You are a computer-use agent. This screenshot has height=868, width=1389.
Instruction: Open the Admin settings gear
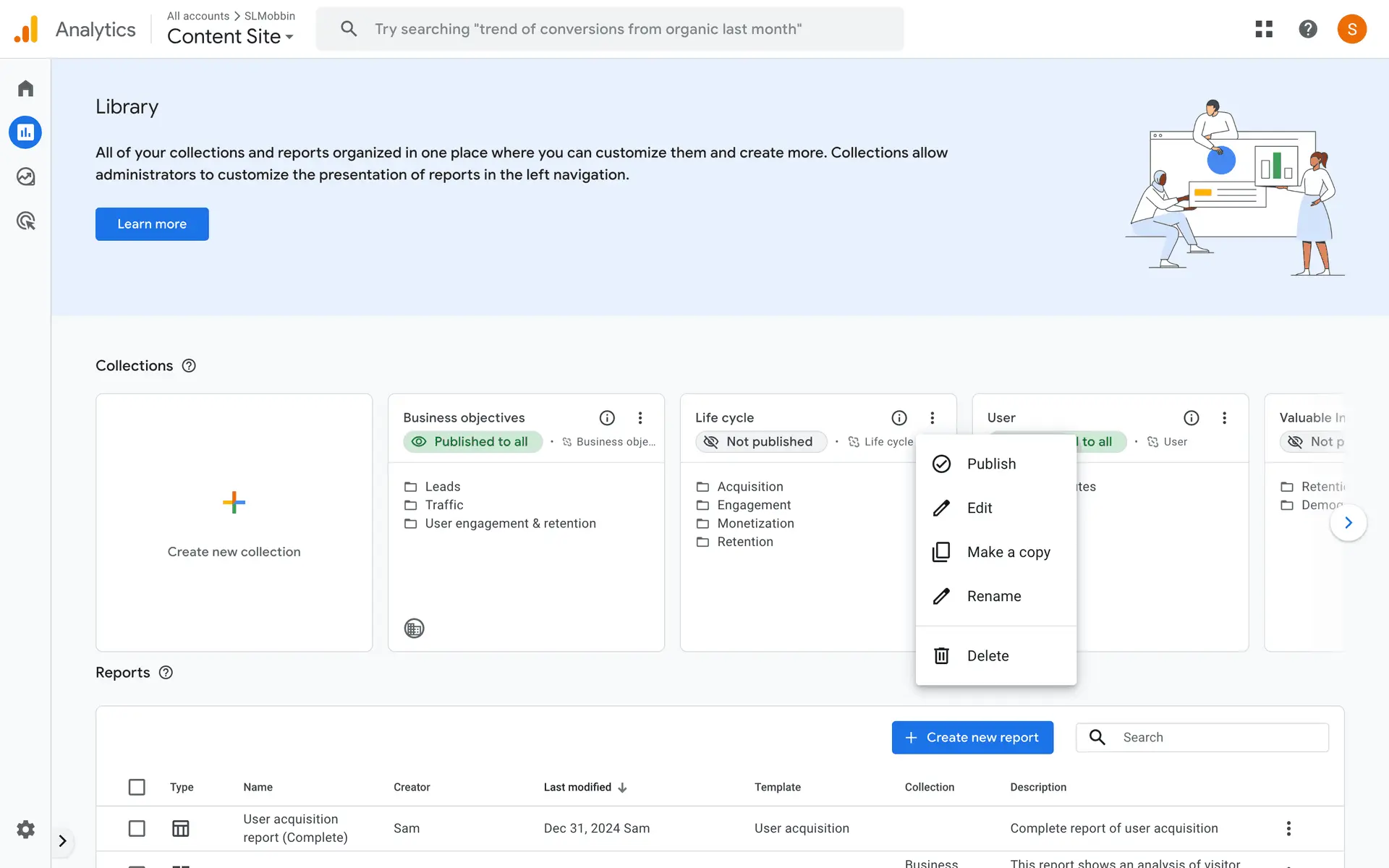pos(25,829)
